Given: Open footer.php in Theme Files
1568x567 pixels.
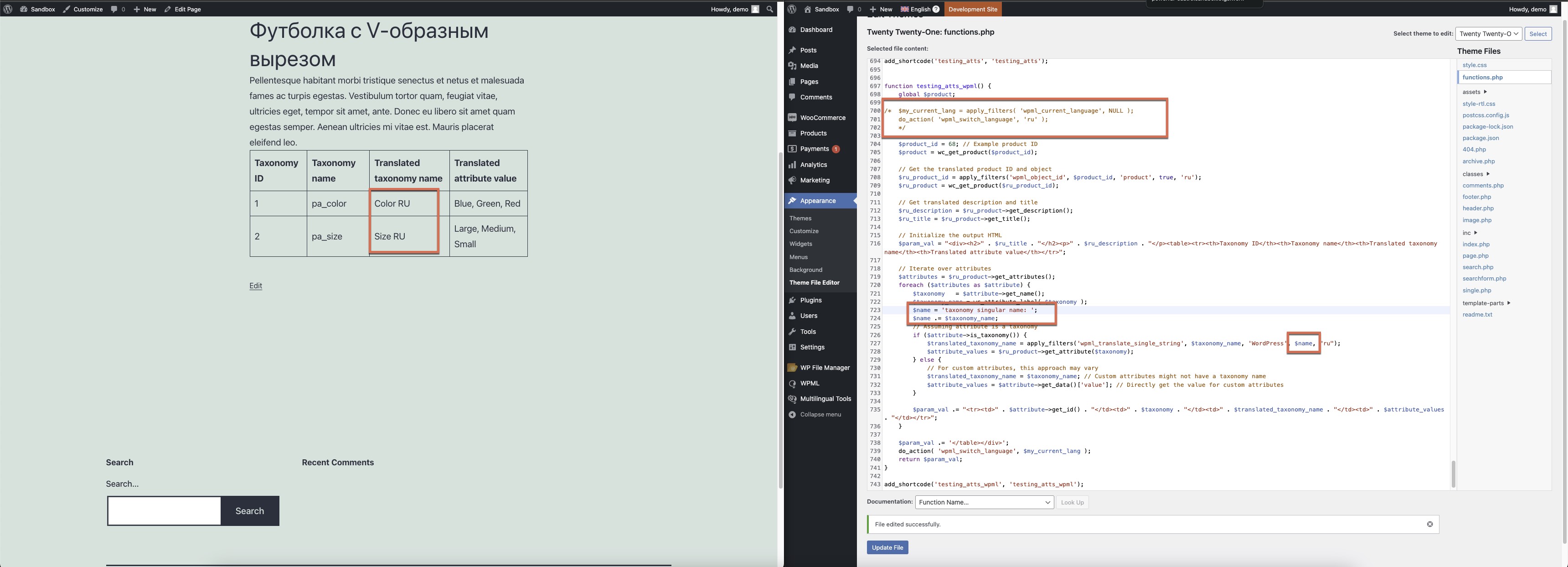Looking at the screenshot, I should [x=1477, y=197].
